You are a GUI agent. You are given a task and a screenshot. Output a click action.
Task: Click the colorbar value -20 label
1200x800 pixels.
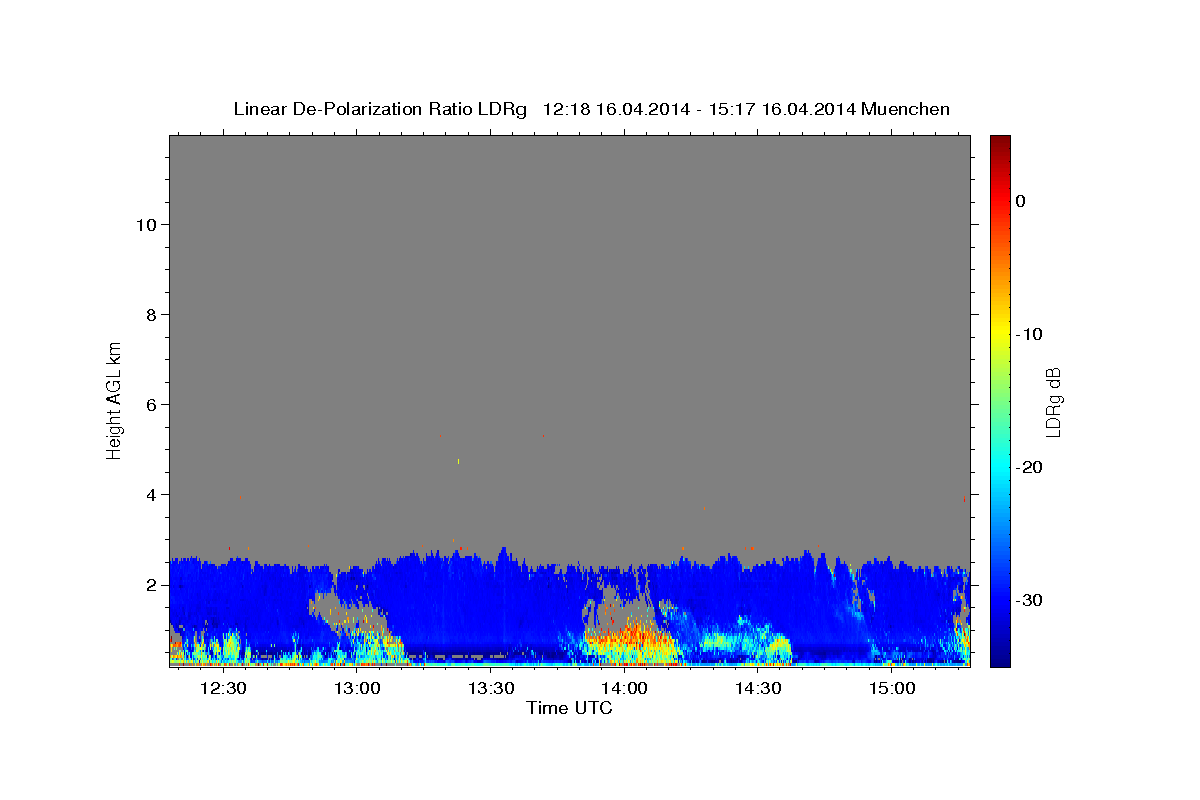click(x=1029, y=467)
